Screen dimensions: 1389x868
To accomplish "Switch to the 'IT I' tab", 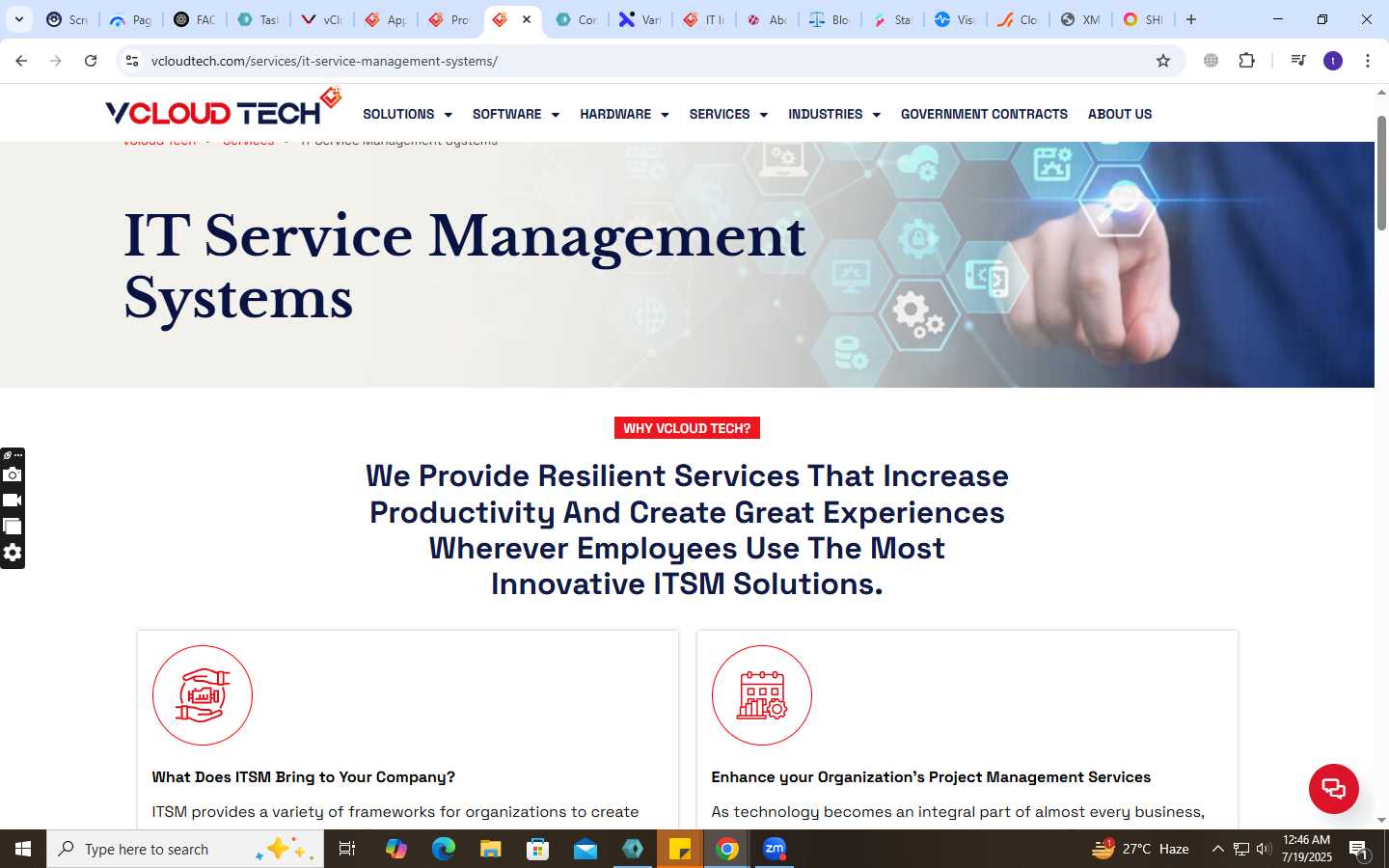I will point(704,19).
